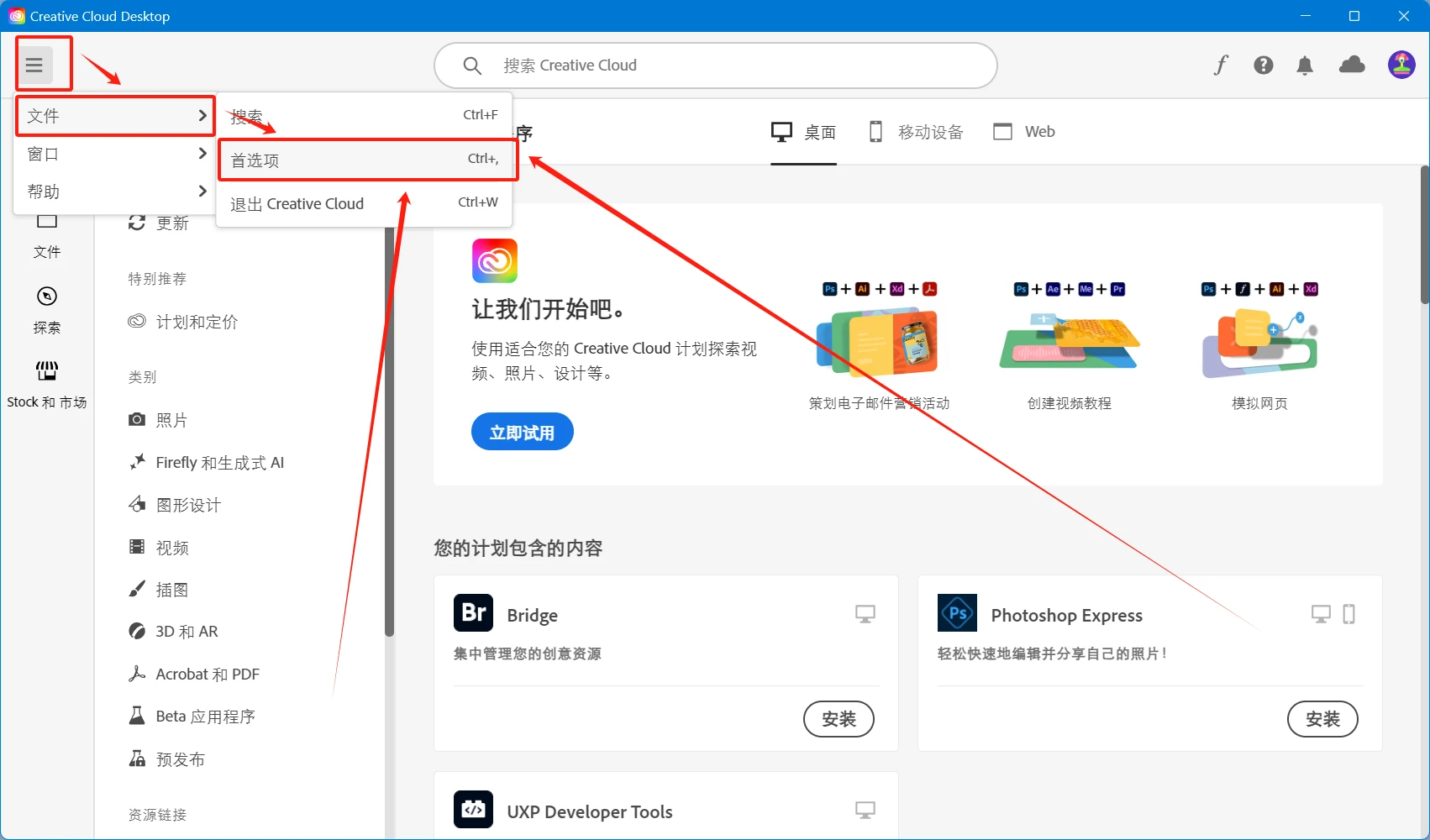Open the cloud sync status icon
Screen dimensions: 1430x840
1352,65
